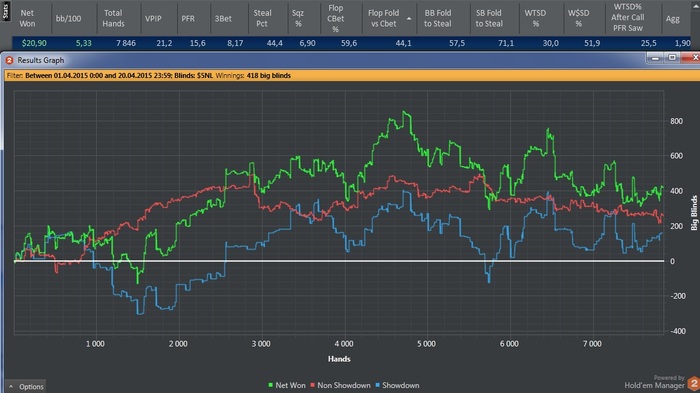
Task: Sort by the Net Won column header
Action: pyautogui.click(x=27, y=18)
